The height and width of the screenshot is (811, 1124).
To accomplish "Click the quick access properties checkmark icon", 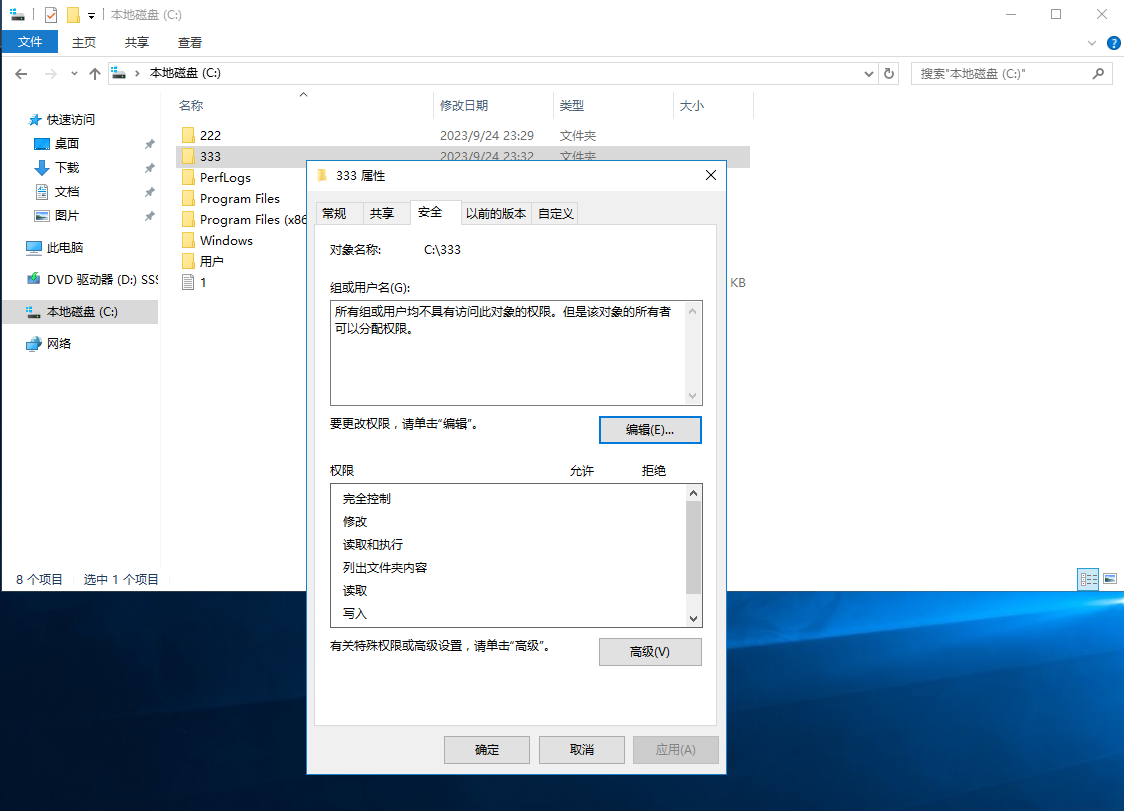I will point(51,14).
